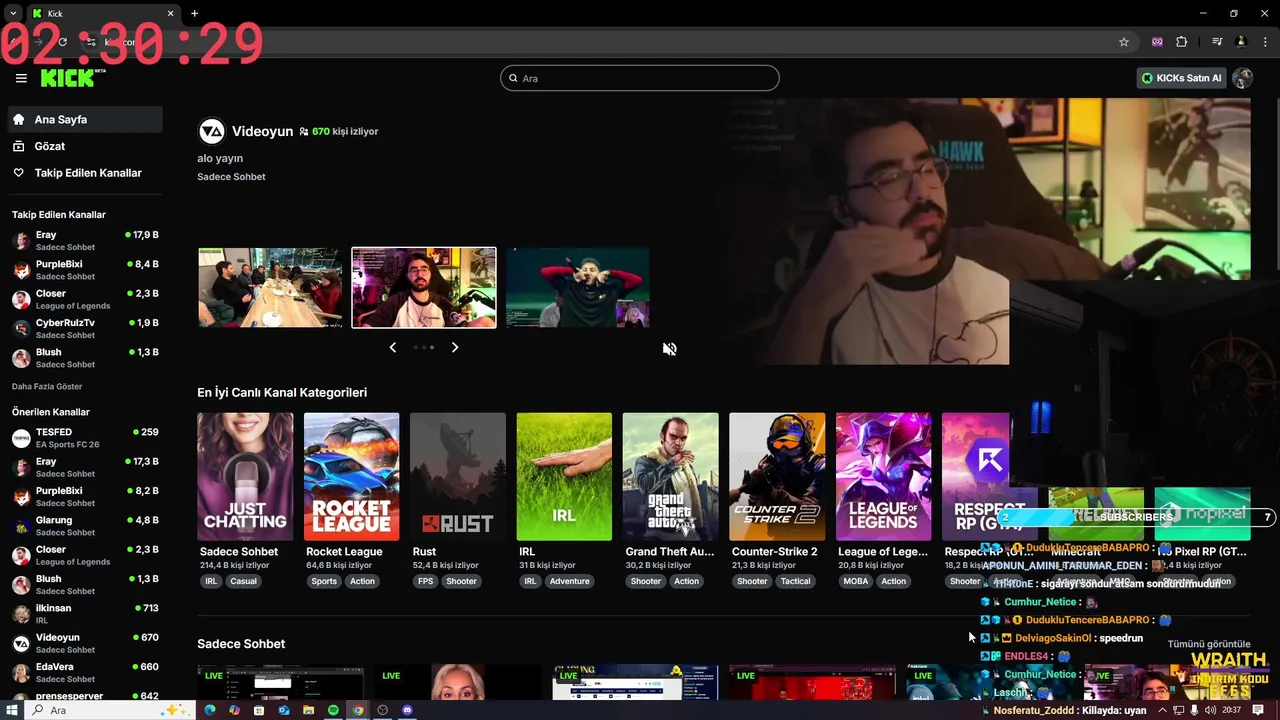This screenshot has width=1280, height=720.
Task: Open EdaVera recommended channel
Action: click(x=84, y=672)
